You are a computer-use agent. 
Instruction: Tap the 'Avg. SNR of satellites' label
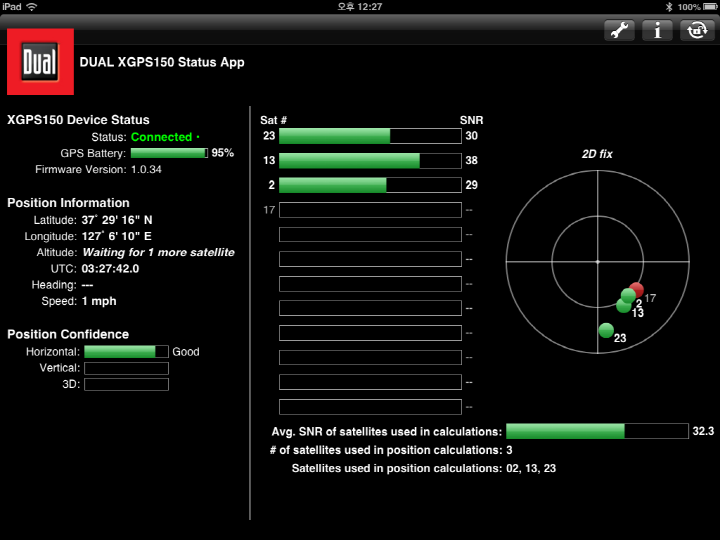tap(387, 432)
